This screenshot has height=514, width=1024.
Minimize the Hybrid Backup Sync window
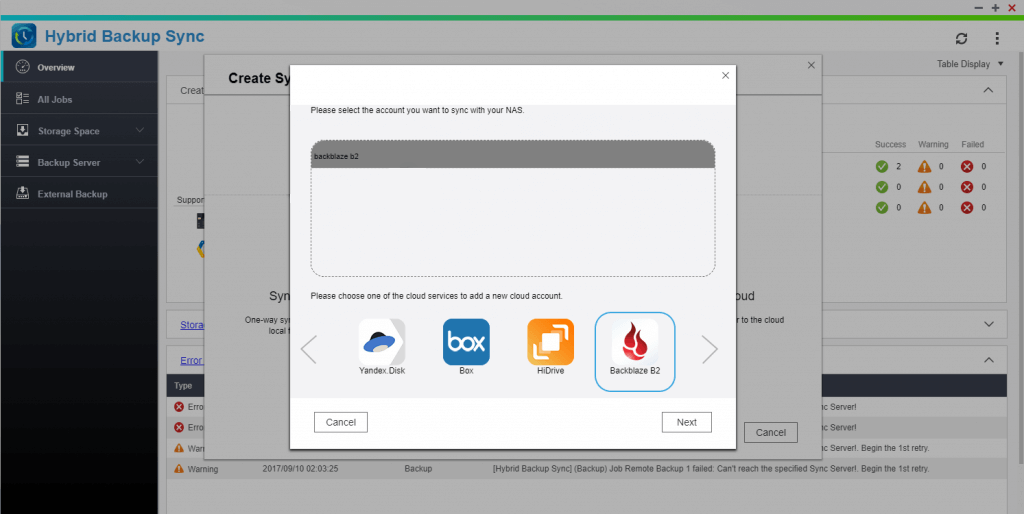pyautogui.click(x=978, y=8)
